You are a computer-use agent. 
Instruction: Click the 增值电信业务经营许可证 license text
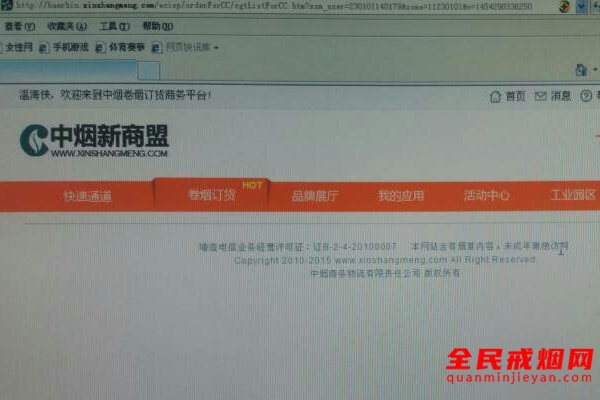click(x=298, y=247)
